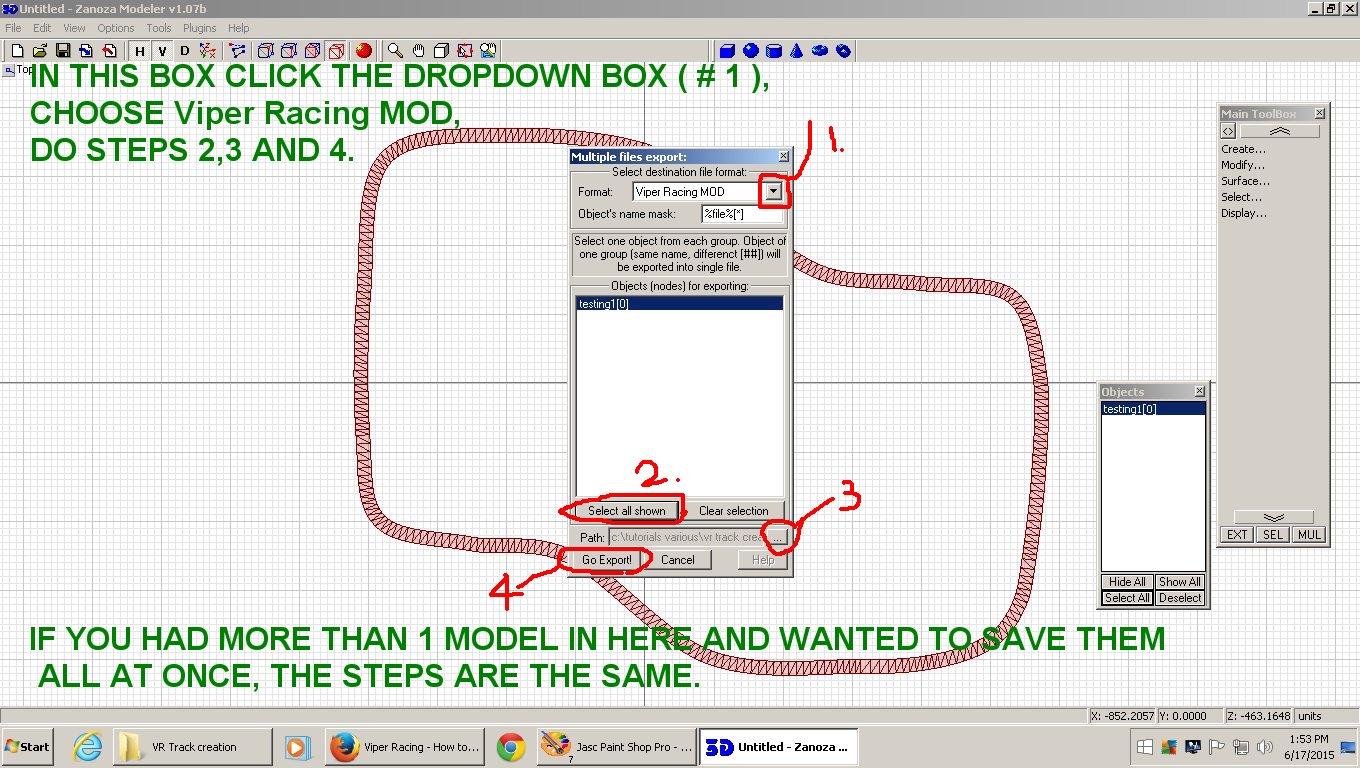The height and width of the screenshot is (768, 1360).
Task: Open the Plugins menu
Action: coord(201,28)
